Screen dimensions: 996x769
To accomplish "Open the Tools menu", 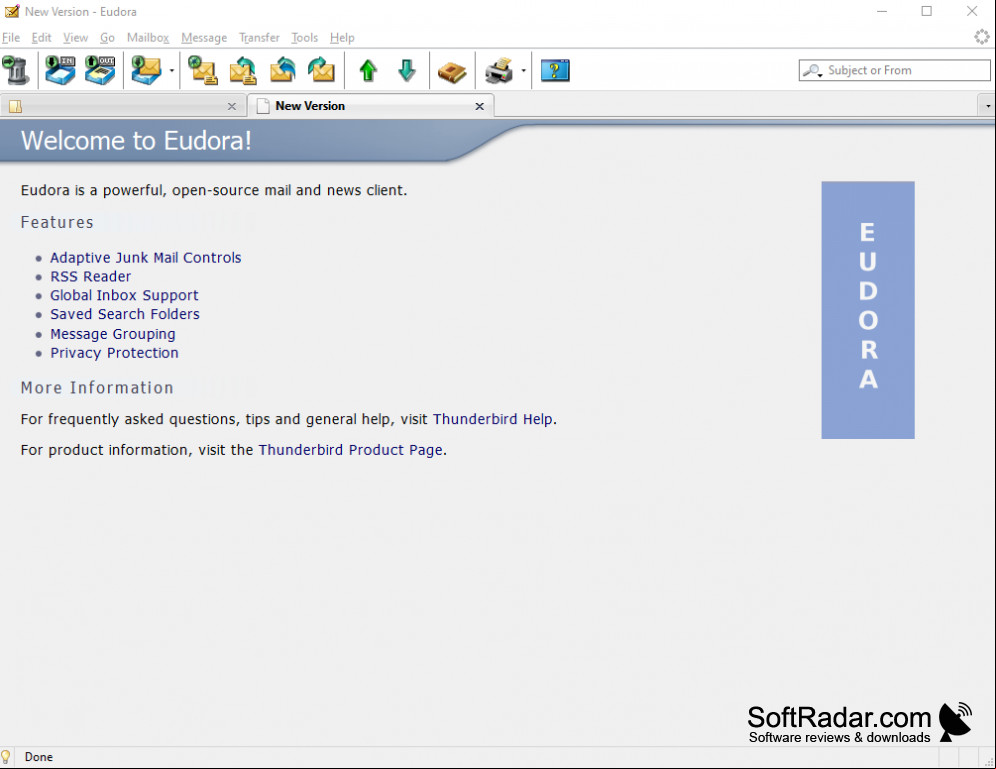I will 304,37.
